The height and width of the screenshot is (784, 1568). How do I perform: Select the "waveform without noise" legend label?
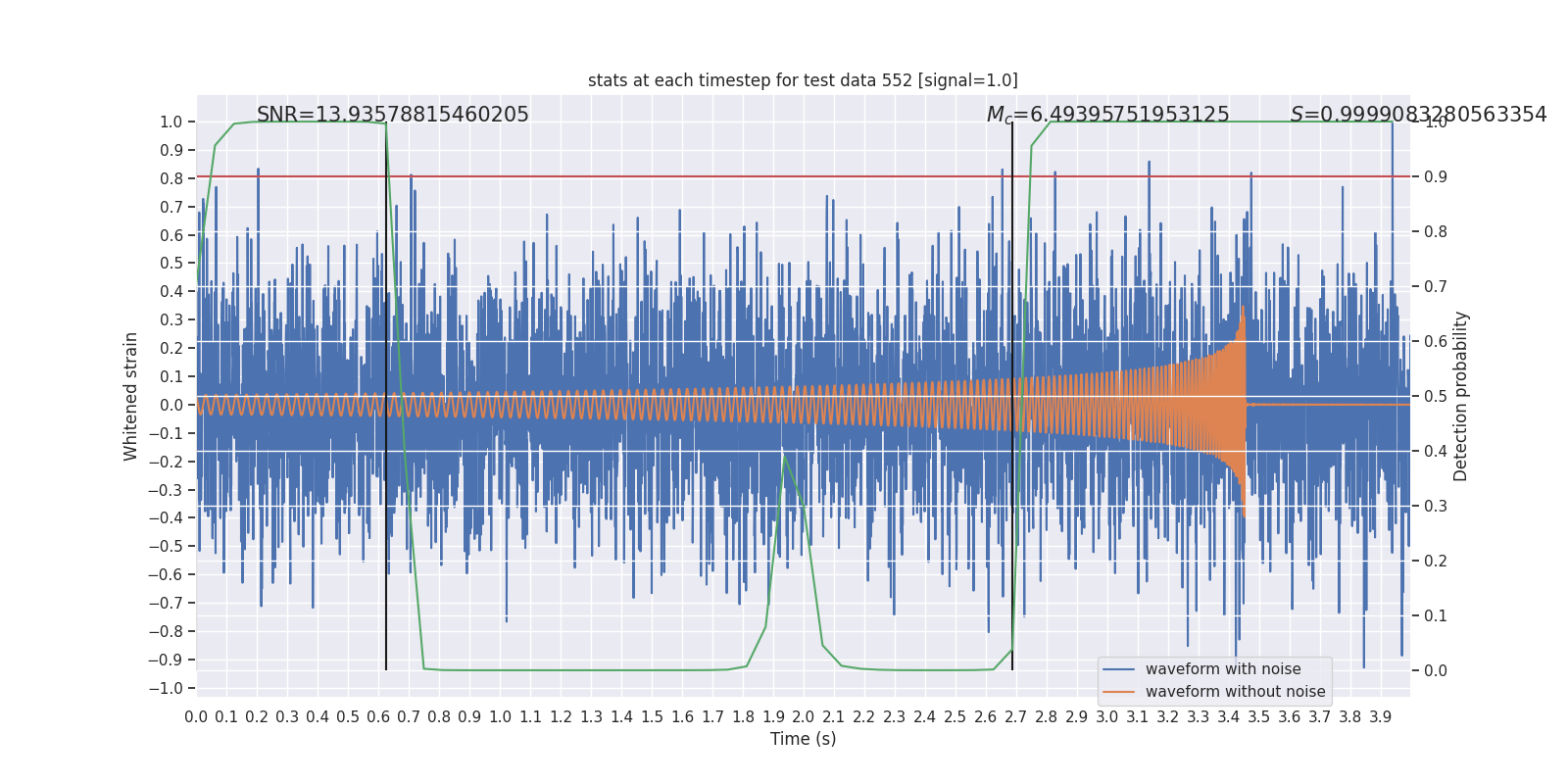coord(1235,692)
